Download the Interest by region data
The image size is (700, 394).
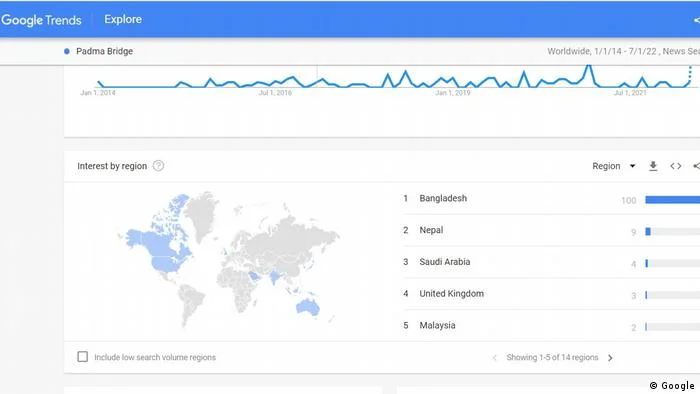(x=653, y=166)
